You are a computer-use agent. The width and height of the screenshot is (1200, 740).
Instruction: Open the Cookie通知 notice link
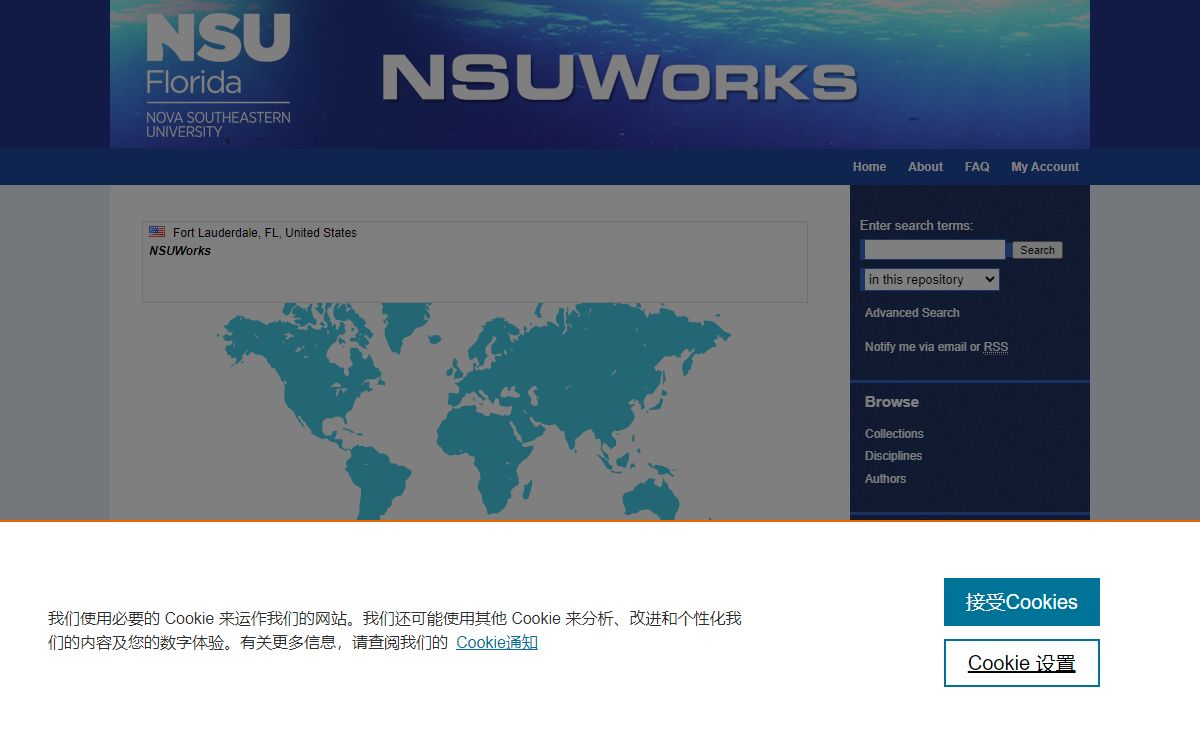tap(497, 642)
